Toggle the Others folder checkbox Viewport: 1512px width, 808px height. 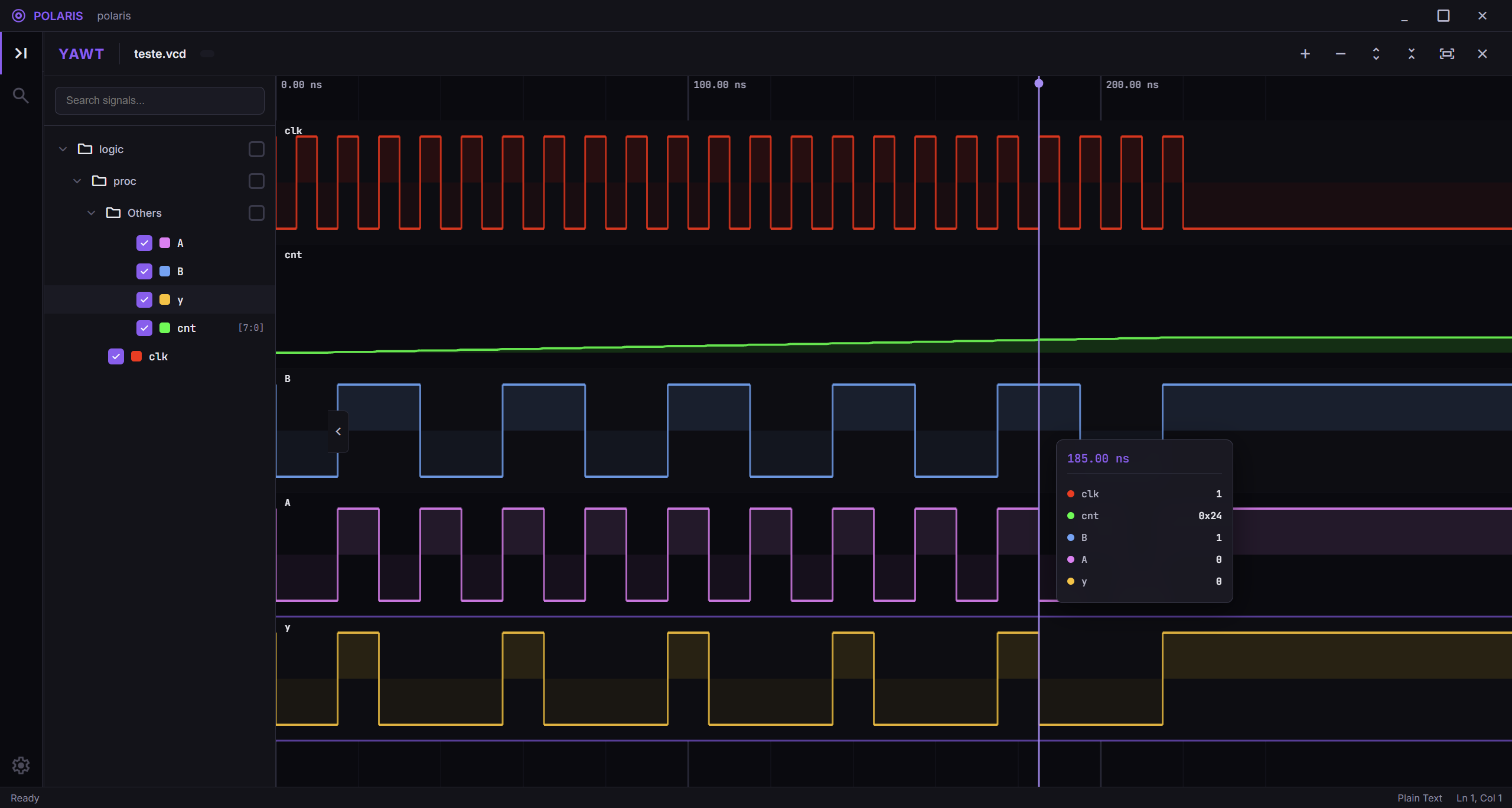pos(256,213)
